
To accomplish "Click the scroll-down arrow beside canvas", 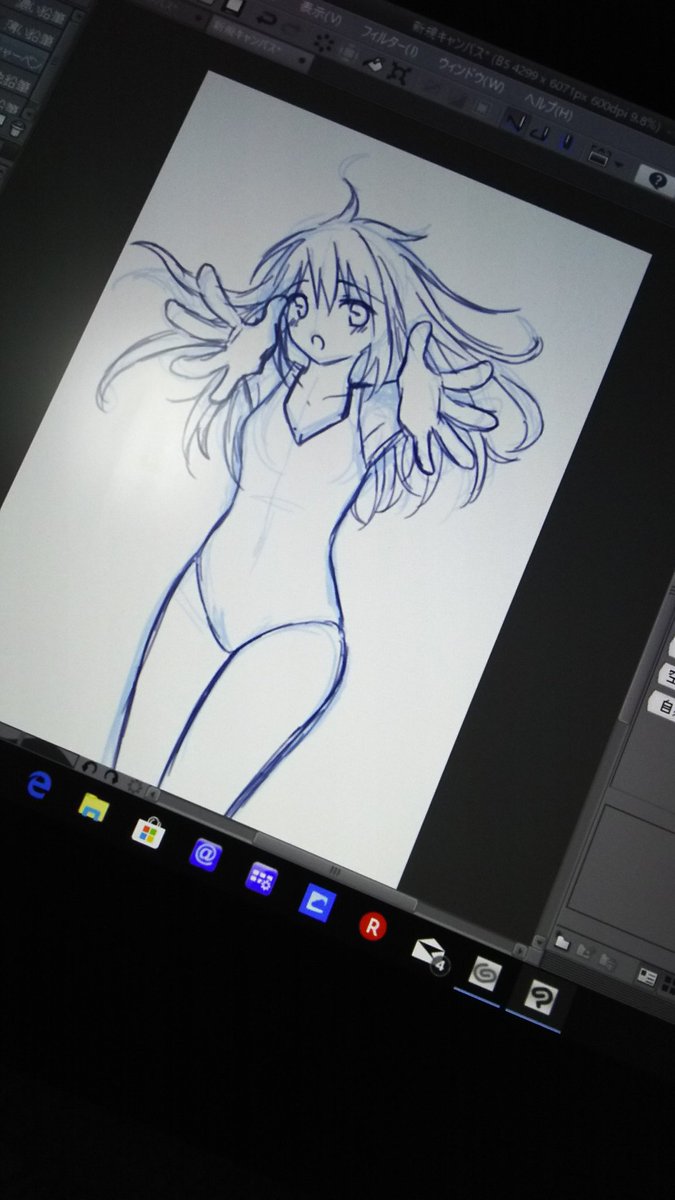I will tap(539, 941).
